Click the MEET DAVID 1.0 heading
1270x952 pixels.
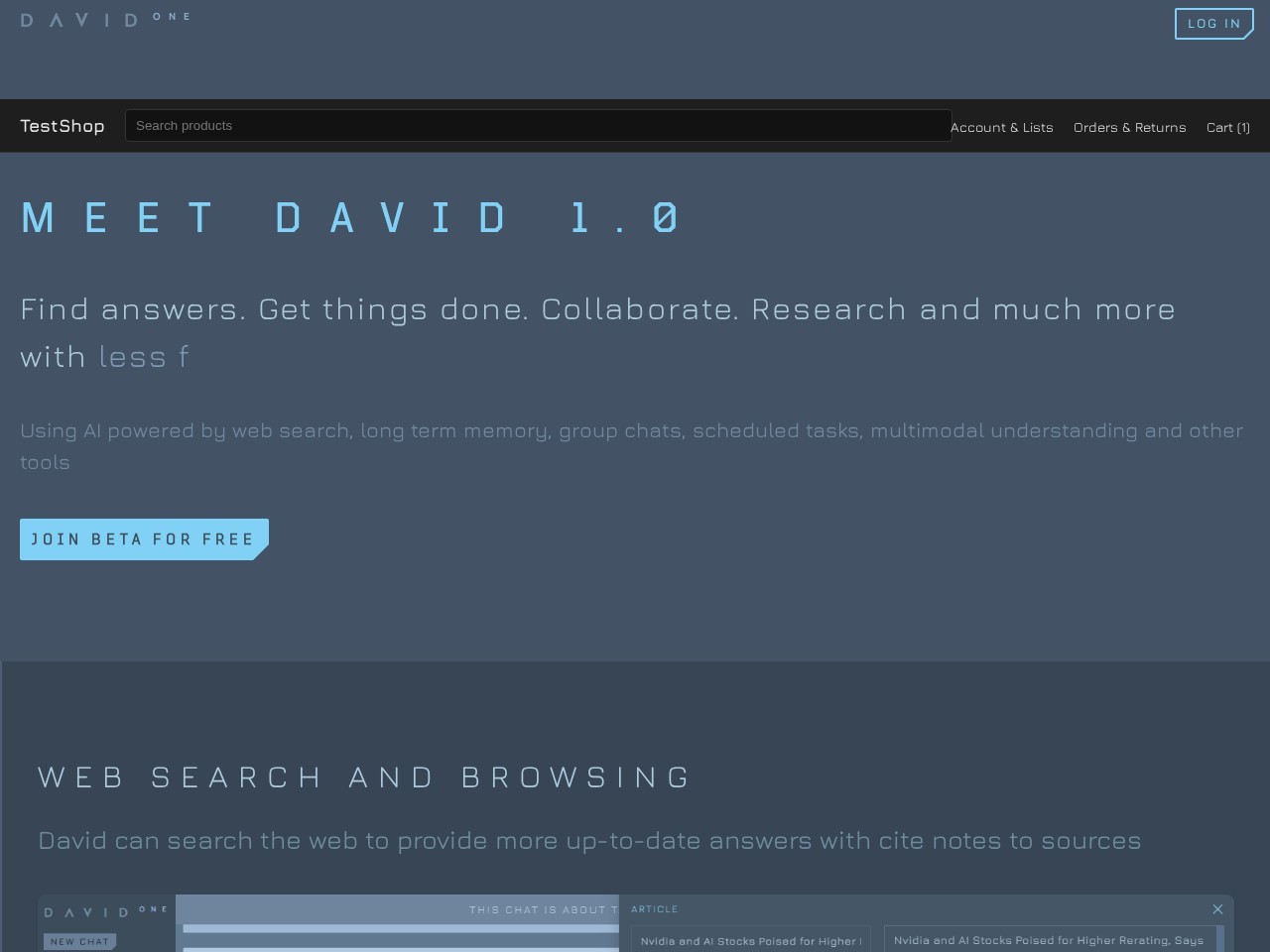351,217
